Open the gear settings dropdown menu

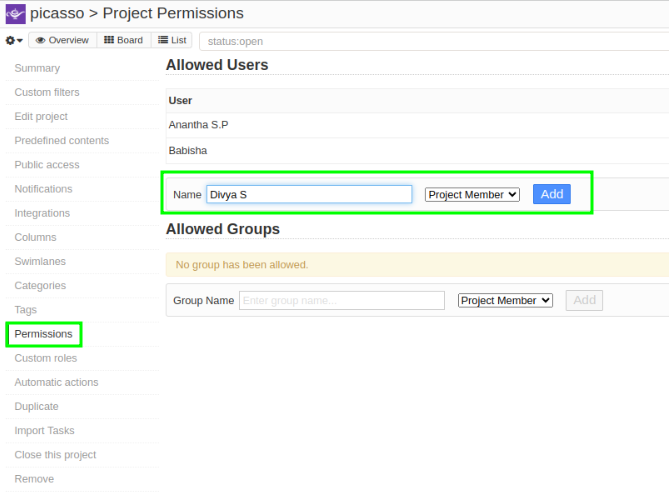[14, 41]
